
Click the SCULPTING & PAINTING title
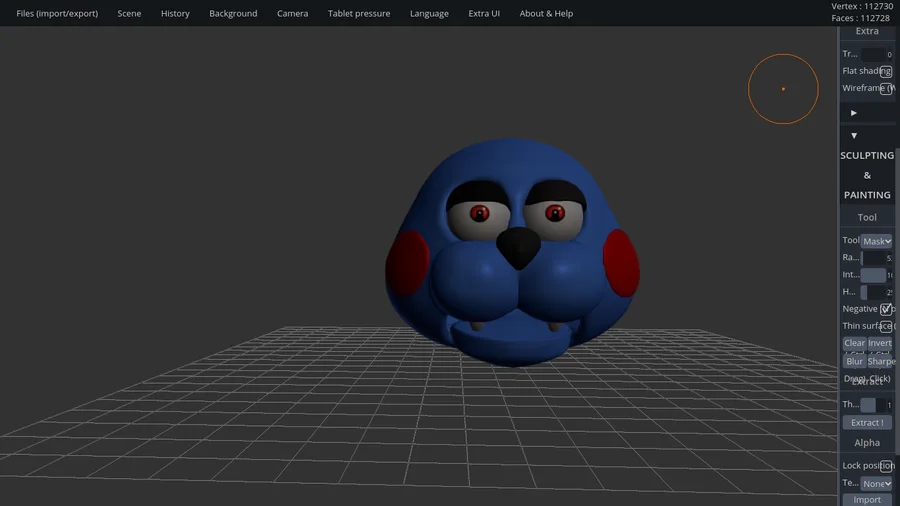(x=867, y=175)
